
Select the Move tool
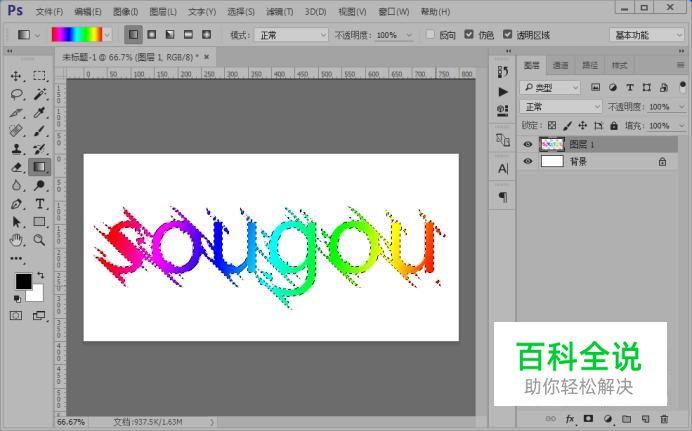coord(16,76)
